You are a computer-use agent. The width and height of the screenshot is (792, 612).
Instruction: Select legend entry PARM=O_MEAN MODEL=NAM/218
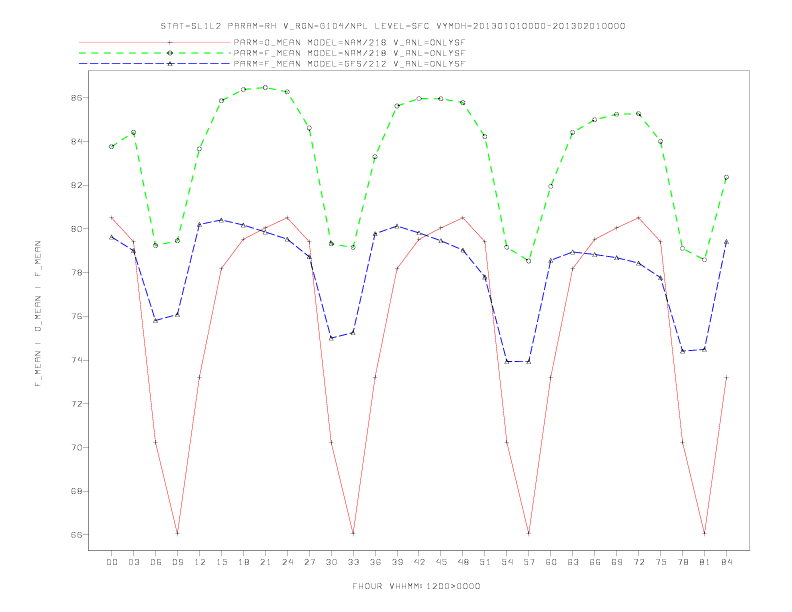coord(349,42)
